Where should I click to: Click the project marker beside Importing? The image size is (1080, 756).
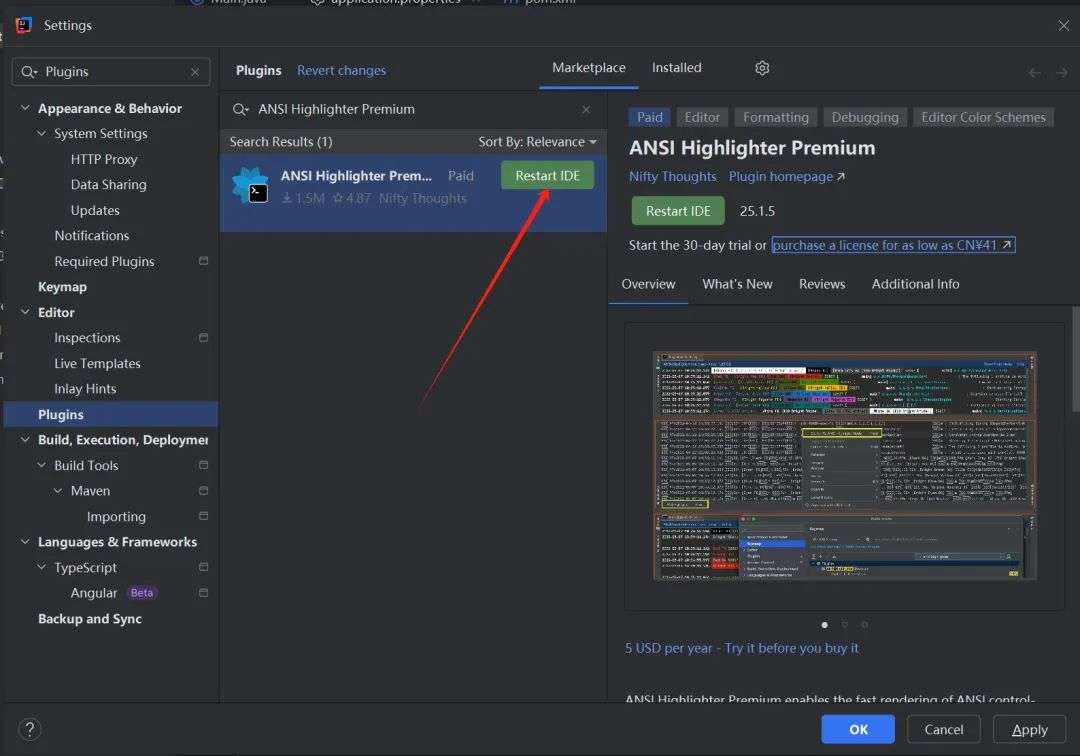coord(203,516)
